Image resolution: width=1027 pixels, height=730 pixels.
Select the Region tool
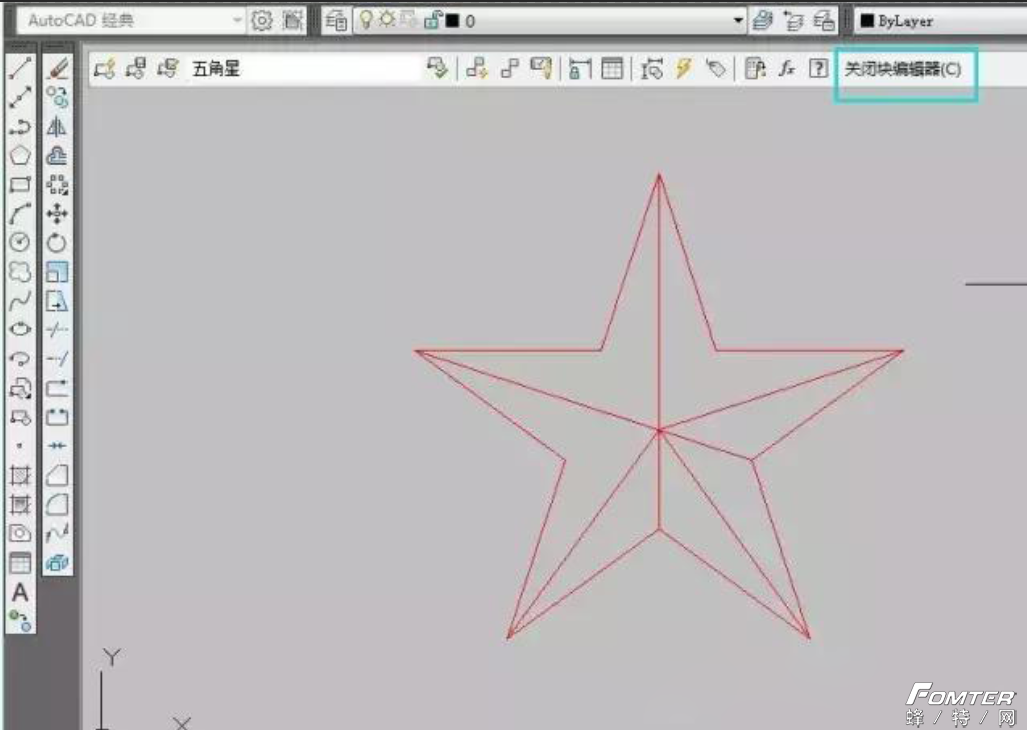pos(20,533)
